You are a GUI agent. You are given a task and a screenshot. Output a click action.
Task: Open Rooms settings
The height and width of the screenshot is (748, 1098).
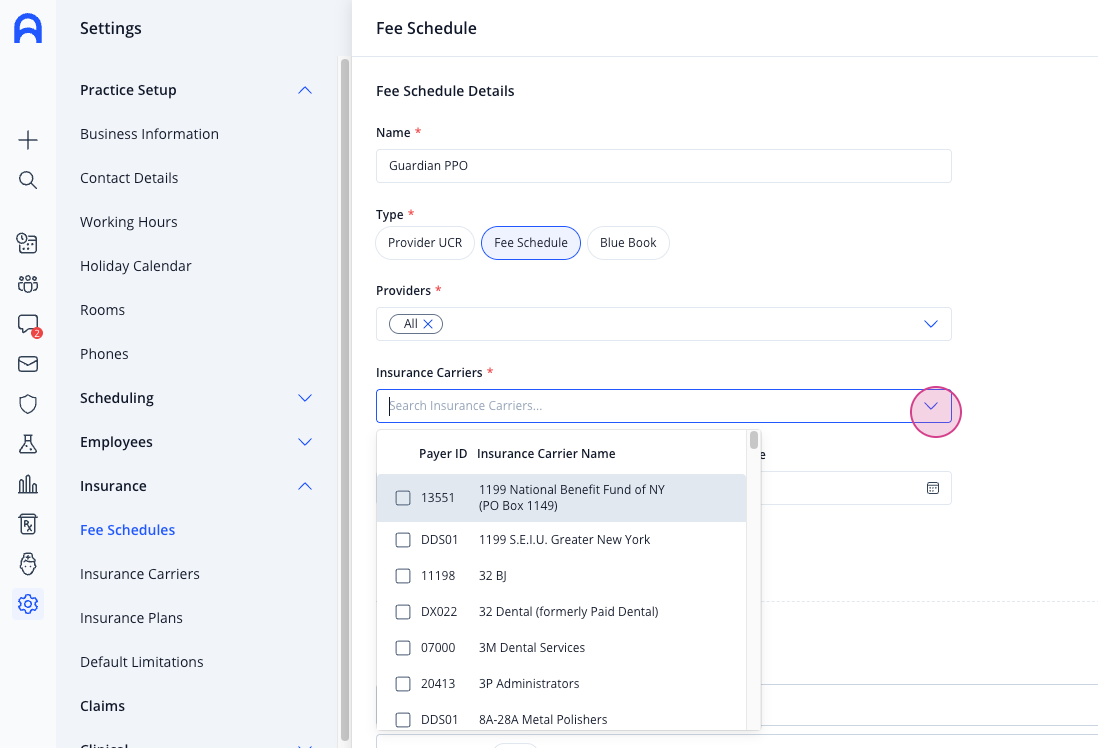click(x=102, y=310)
